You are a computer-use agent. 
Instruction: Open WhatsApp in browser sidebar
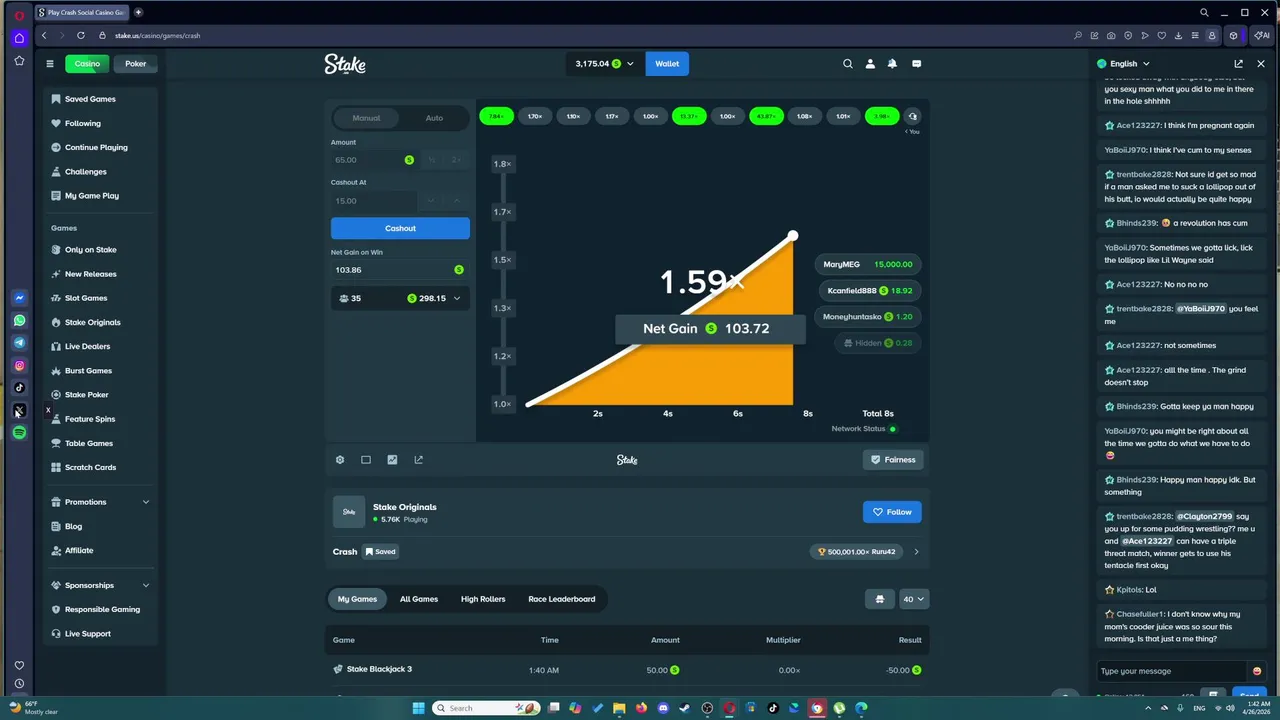click(19, 321)
